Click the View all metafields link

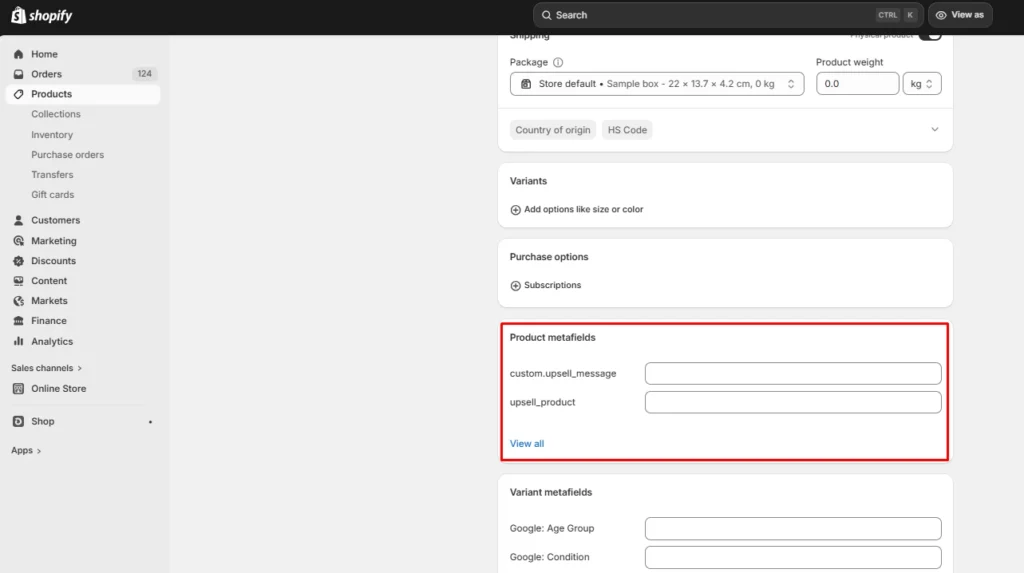527,444
